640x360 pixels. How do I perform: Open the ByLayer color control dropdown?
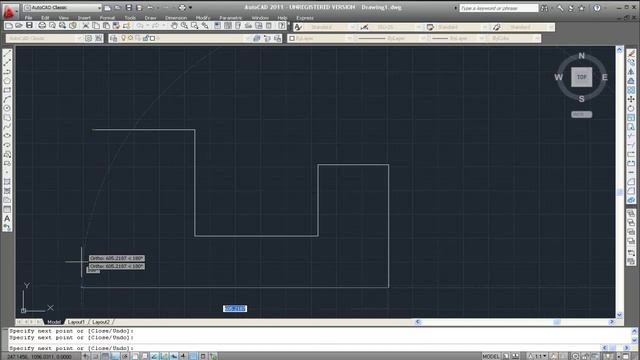pos(320,38)
